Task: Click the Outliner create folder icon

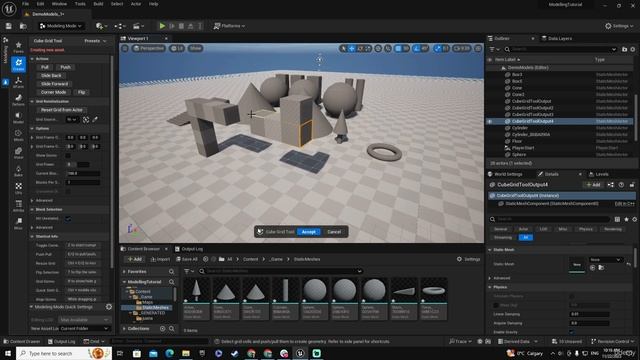Action: (x=624, y=49)
